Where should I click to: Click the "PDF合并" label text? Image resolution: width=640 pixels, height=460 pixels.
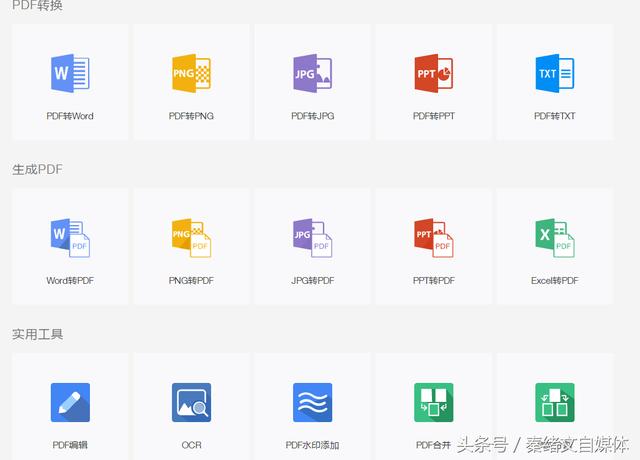tap(433, 445)
